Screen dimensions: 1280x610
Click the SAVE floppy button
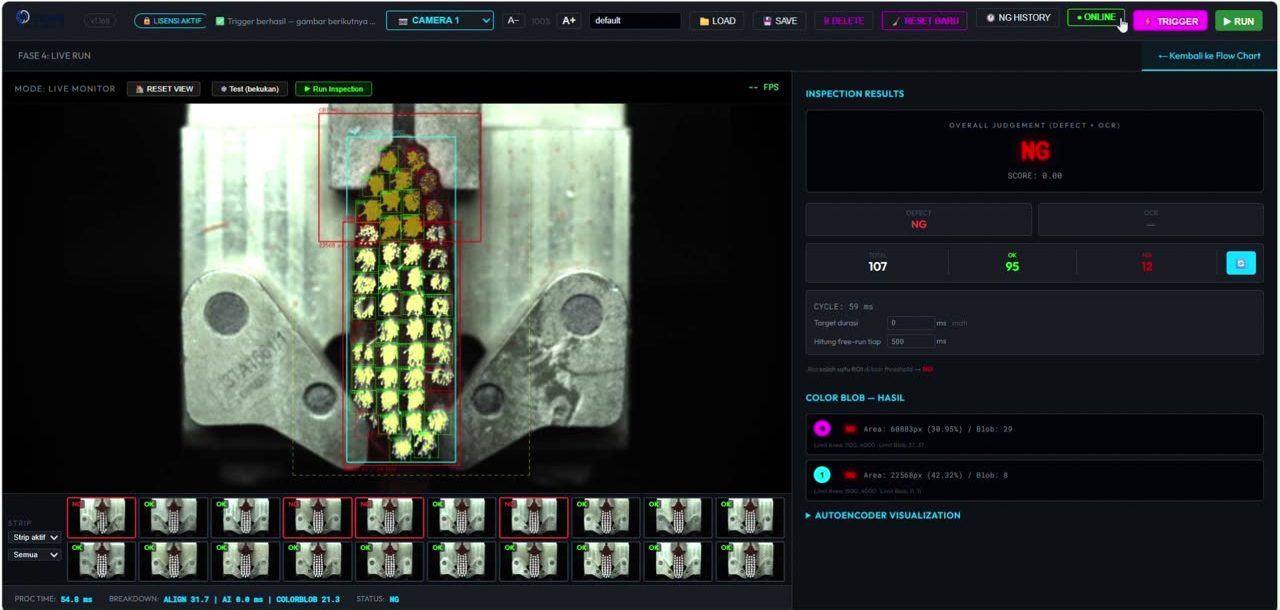[x=779, y=20]
